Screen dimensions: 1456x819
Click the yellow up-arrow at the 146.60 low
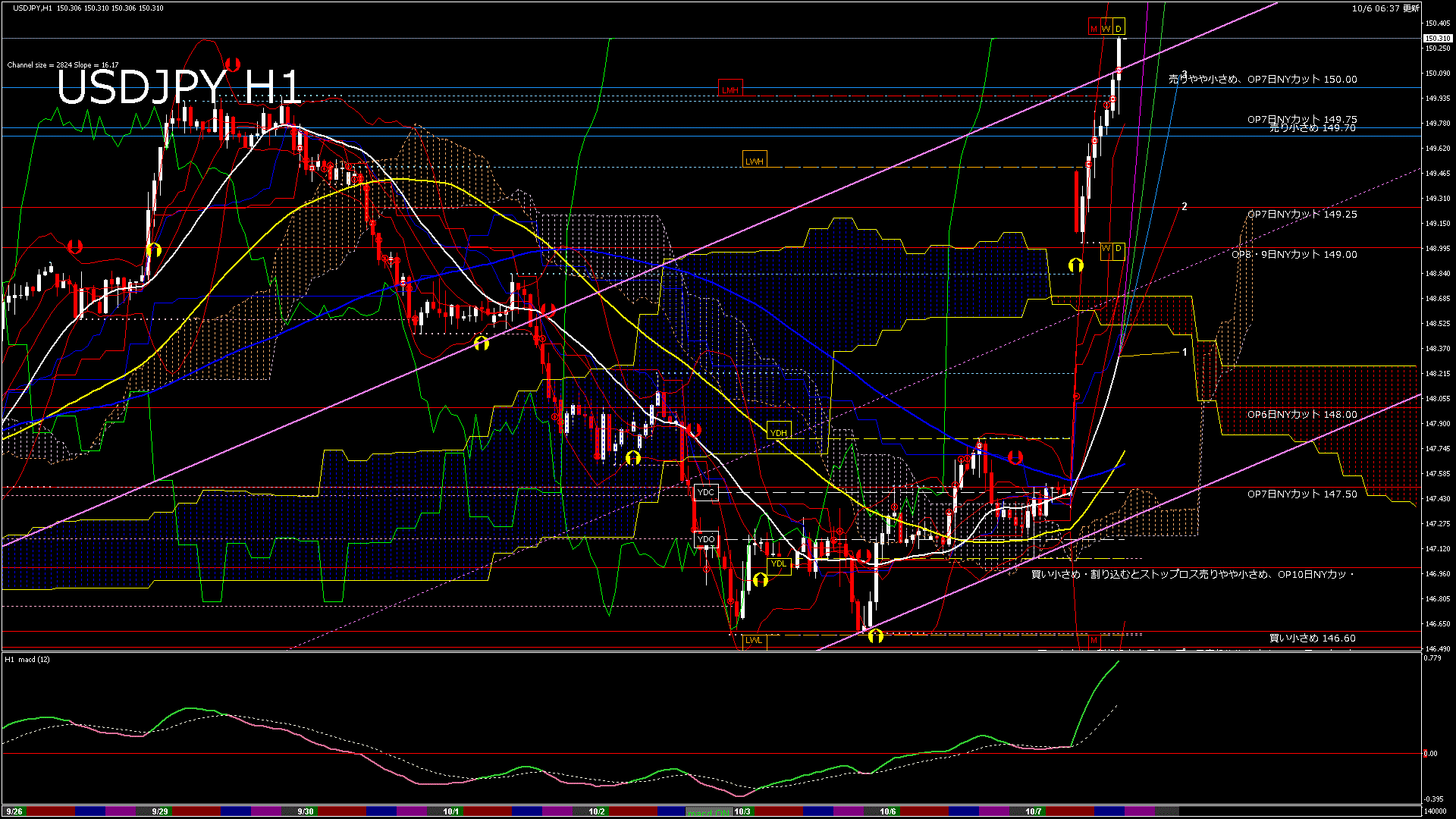(x=875, y=636)
